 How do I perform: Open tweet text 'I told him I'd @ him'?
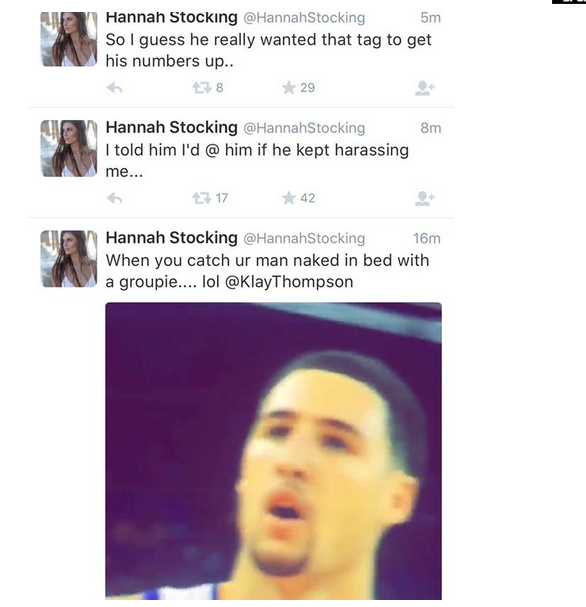coord(257,161)
